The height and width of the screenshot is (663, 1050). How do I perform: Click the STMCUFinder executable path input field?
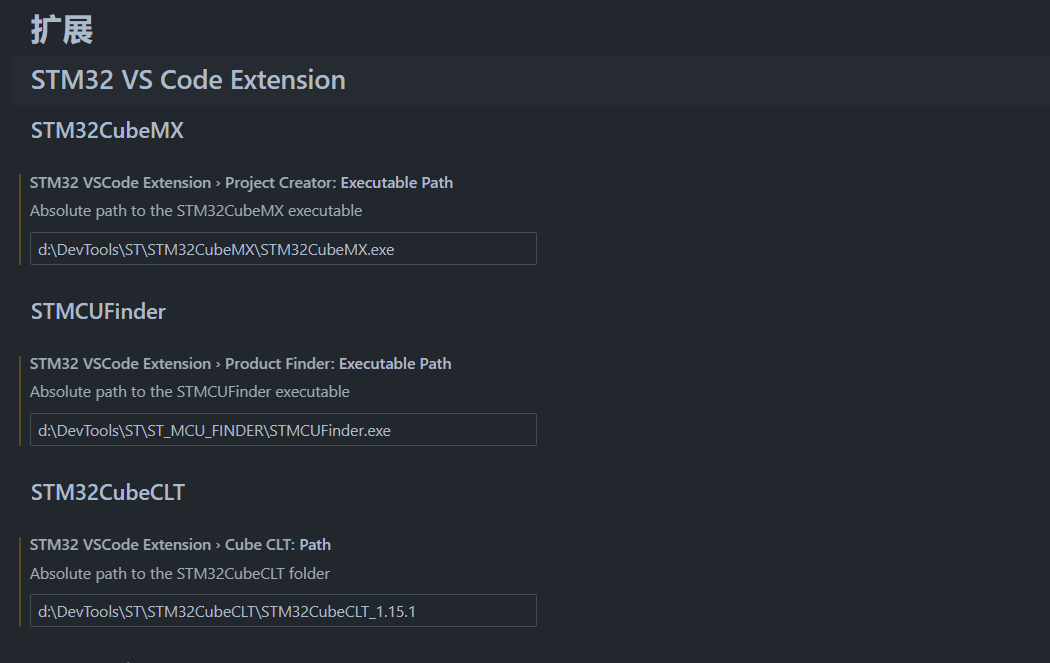(x=283, y=429)
